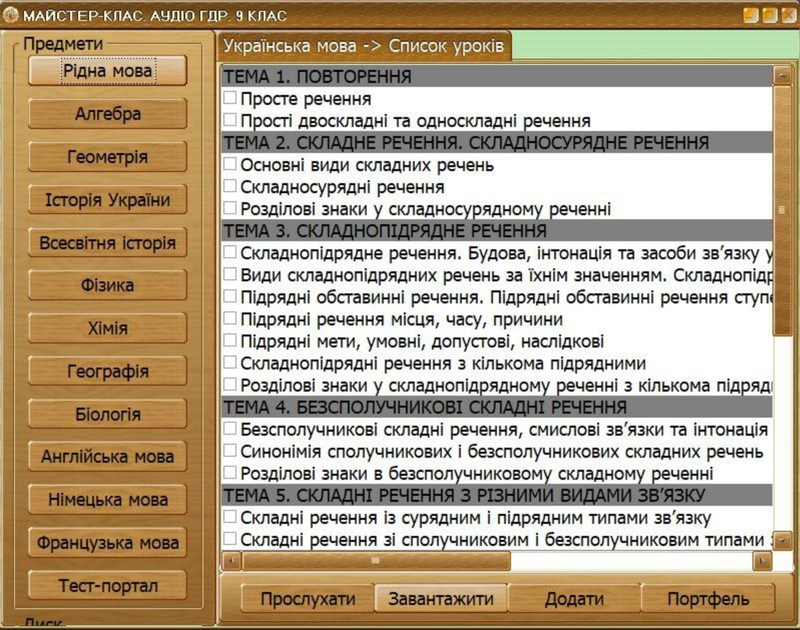Check 'Складносурядні речення' lesson box

pyautogui.click(x=230, y=187)
